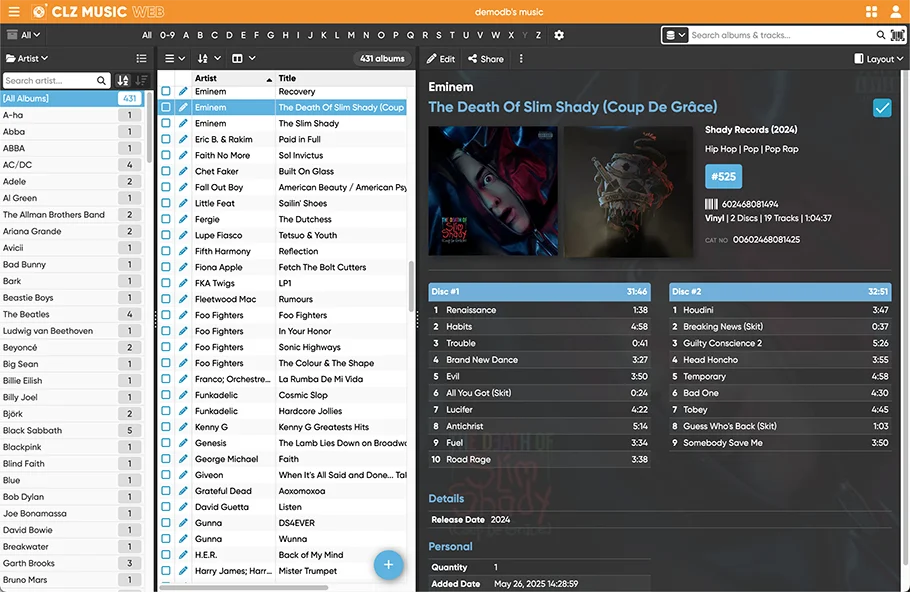
Task: Click the pencil icon for Fergie
Action: [183, 219]
